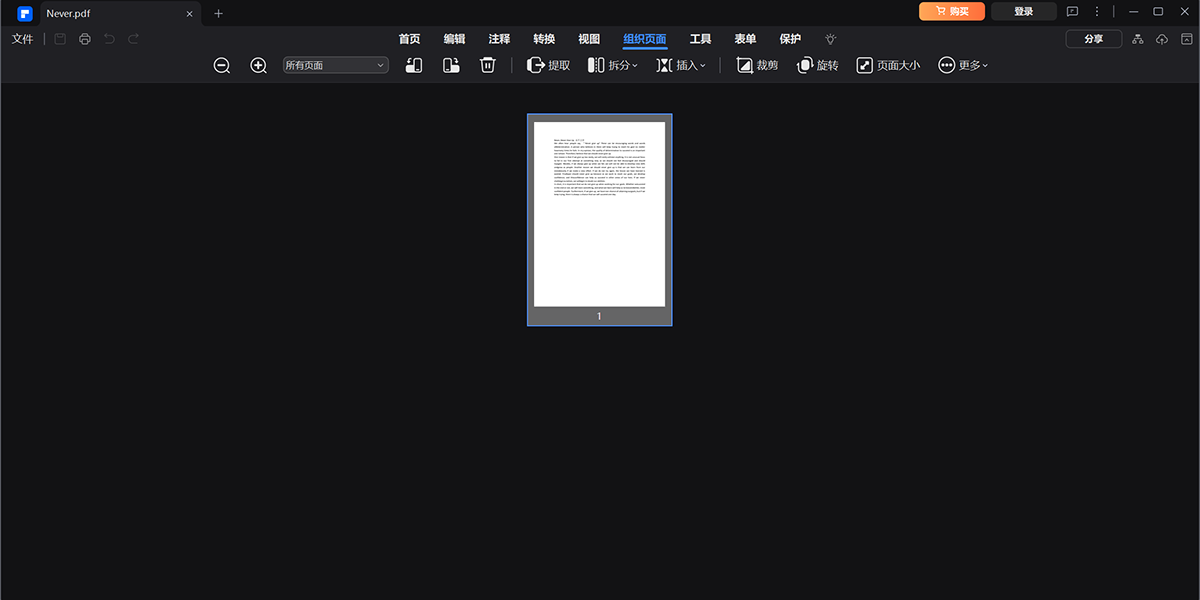
Task: Open the Crop (裁剪) tool
Action: coord(757,65)
